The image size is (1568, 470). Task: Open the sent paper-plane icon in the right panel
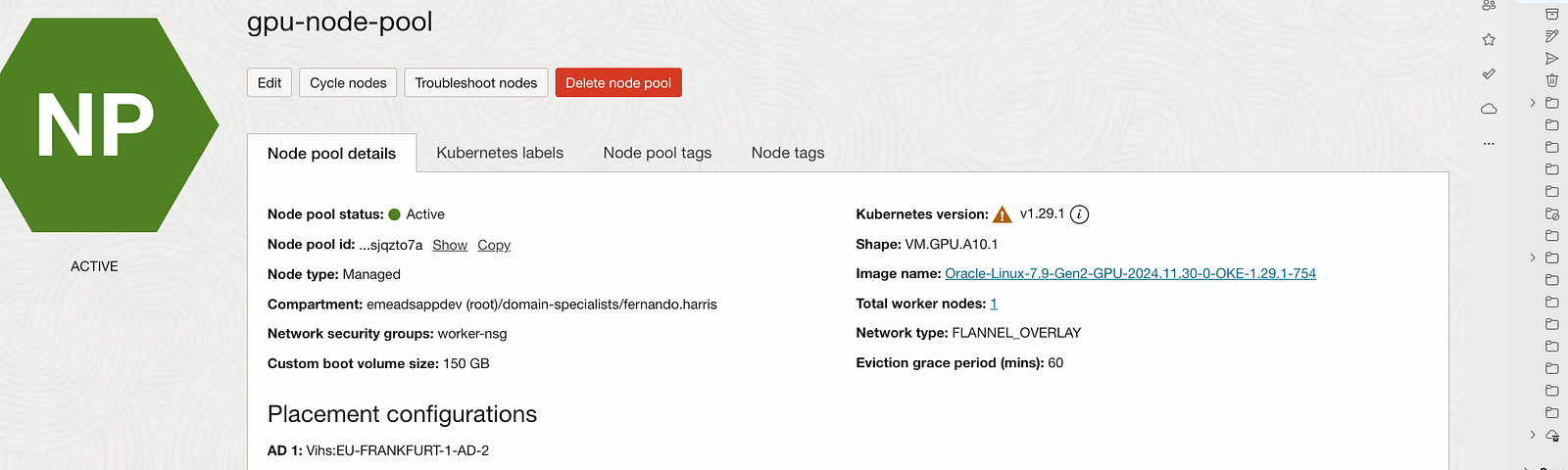[x=1551, y=59]
